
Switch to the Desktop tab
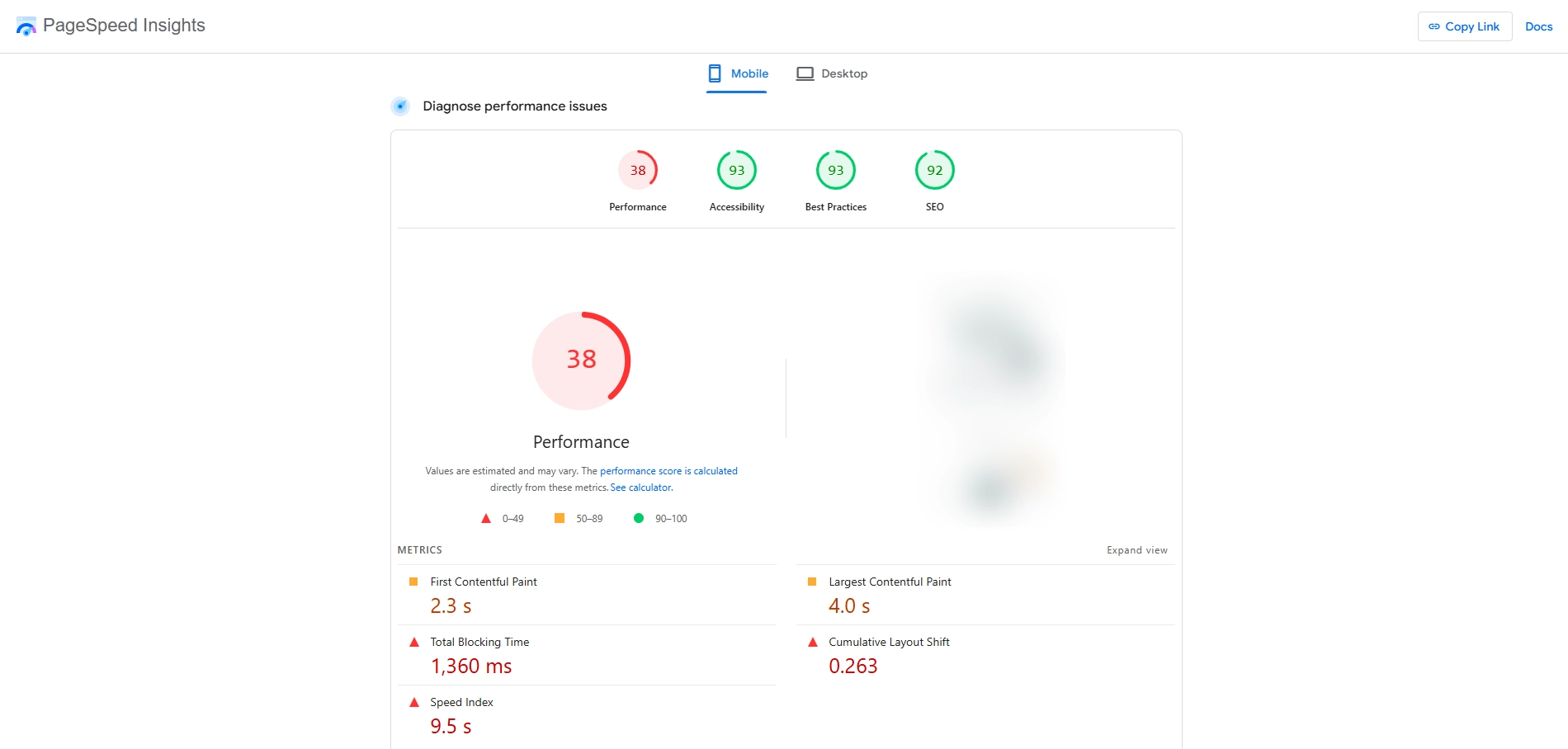click(x=832, y=73)
